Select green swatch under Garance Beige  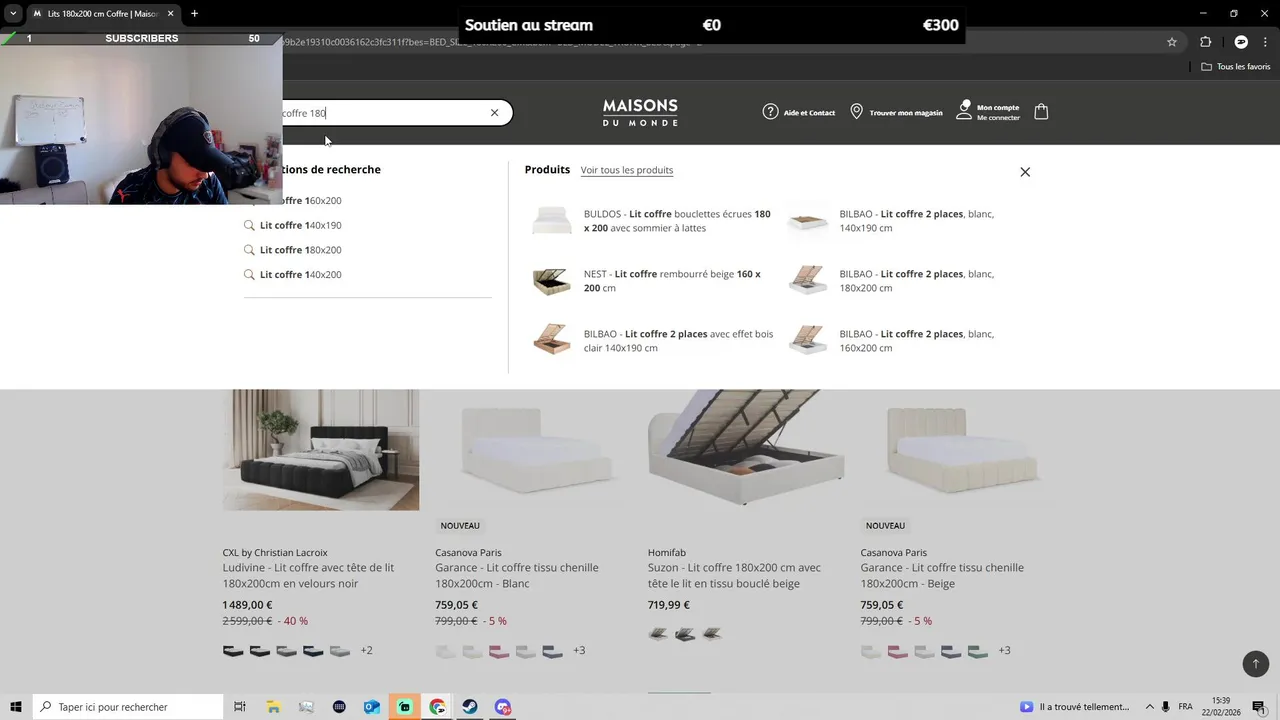point(978,651)
